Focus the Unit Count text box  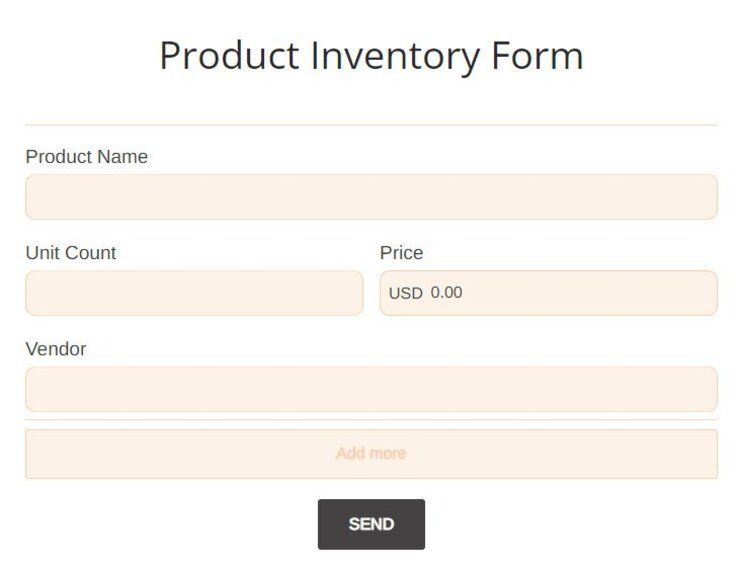pyautogui.click(x=194, y=293)
